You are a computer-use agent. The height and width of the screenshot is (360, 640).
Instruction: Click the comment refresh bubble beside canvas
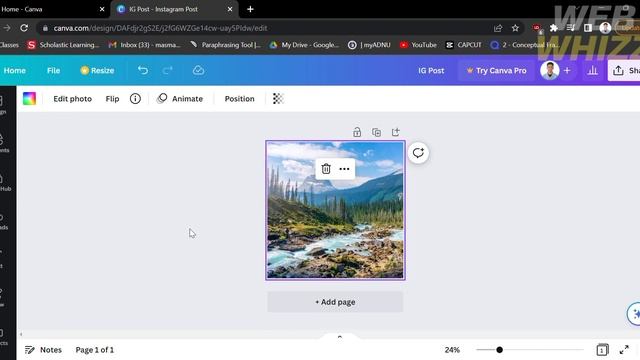(x=418, y=153)
